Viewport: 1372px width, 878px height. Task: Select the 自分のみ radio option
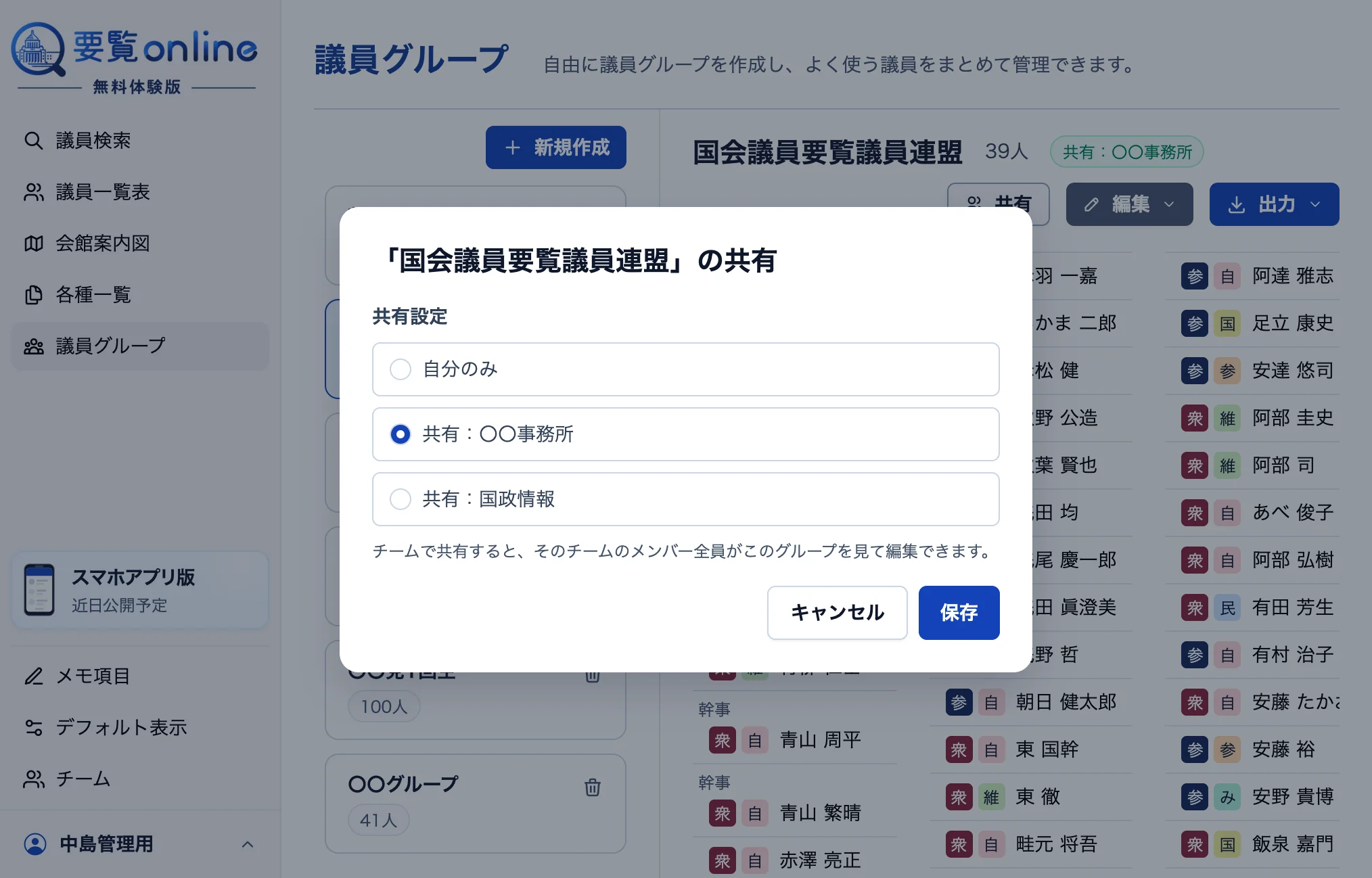tap(685, 369)
